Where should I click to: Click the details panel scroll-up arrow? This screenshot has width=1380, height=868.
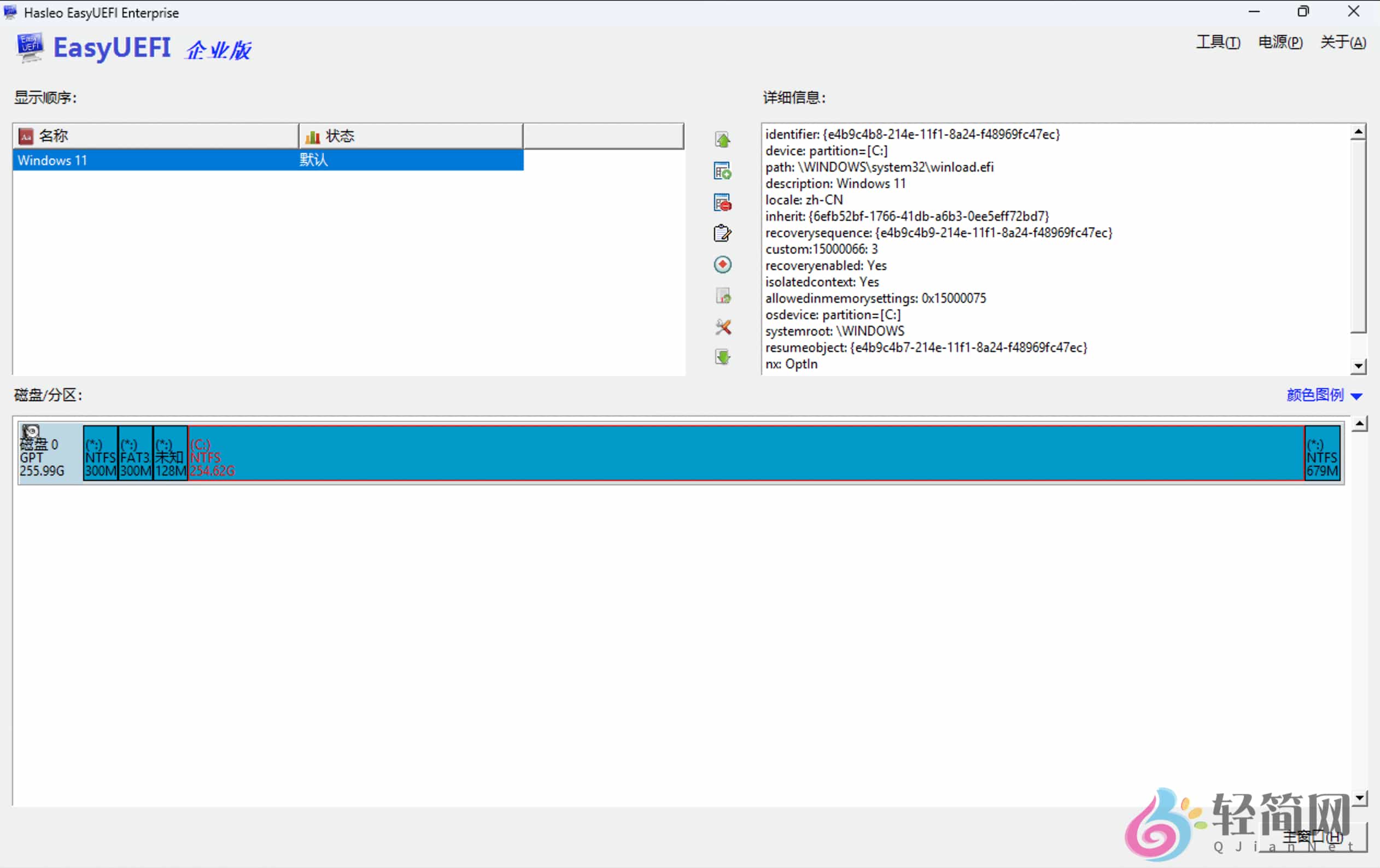pyautogui.click(x=1358, y=132)
